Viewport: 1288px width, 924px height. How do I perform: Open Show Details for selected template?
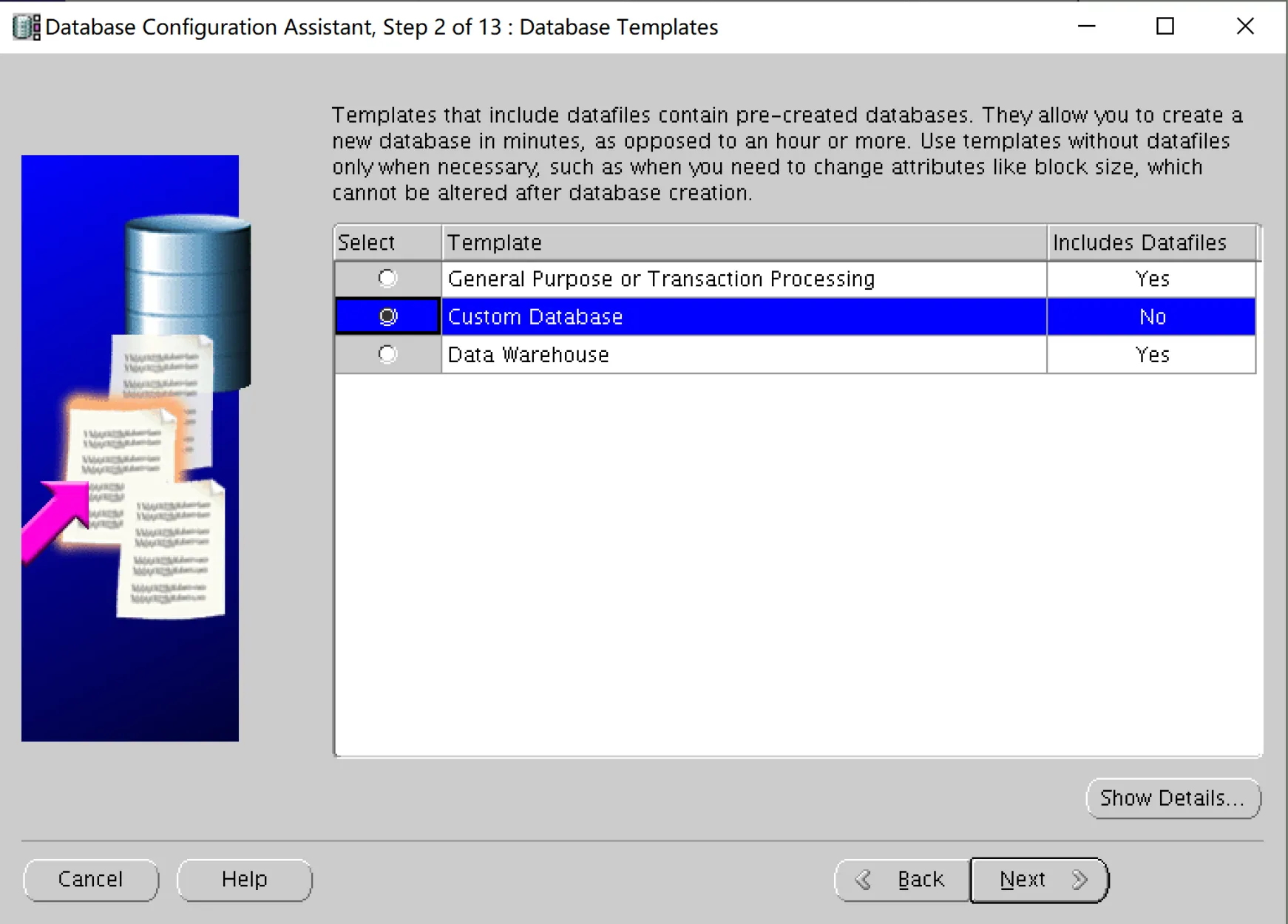tap(1173, 798)
